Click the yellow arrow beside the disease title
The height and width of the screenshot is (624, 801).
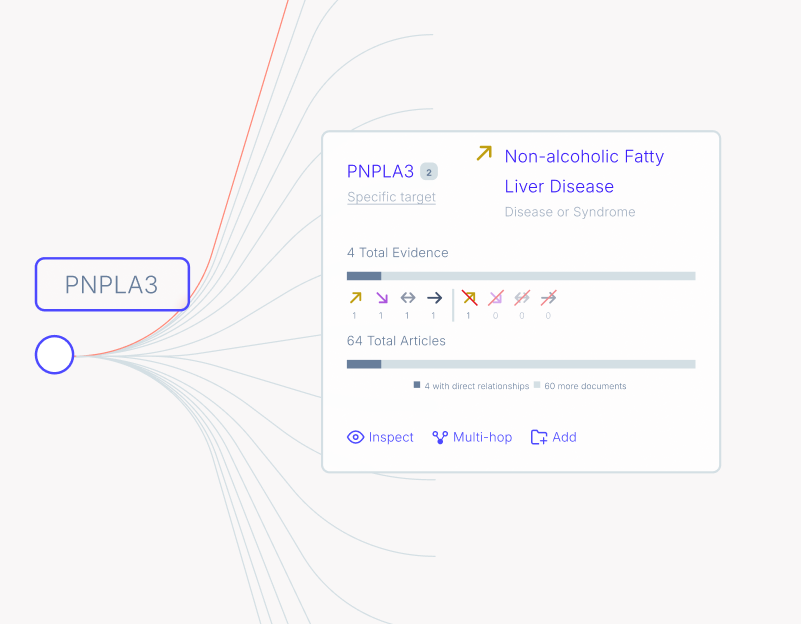(x=484, y=153)
